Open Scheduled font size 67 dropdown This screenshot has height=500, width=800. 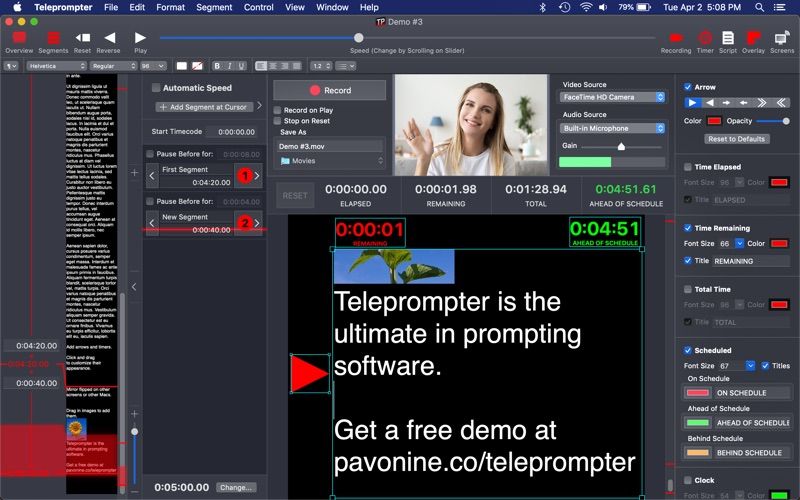click(x=750, y=365)
